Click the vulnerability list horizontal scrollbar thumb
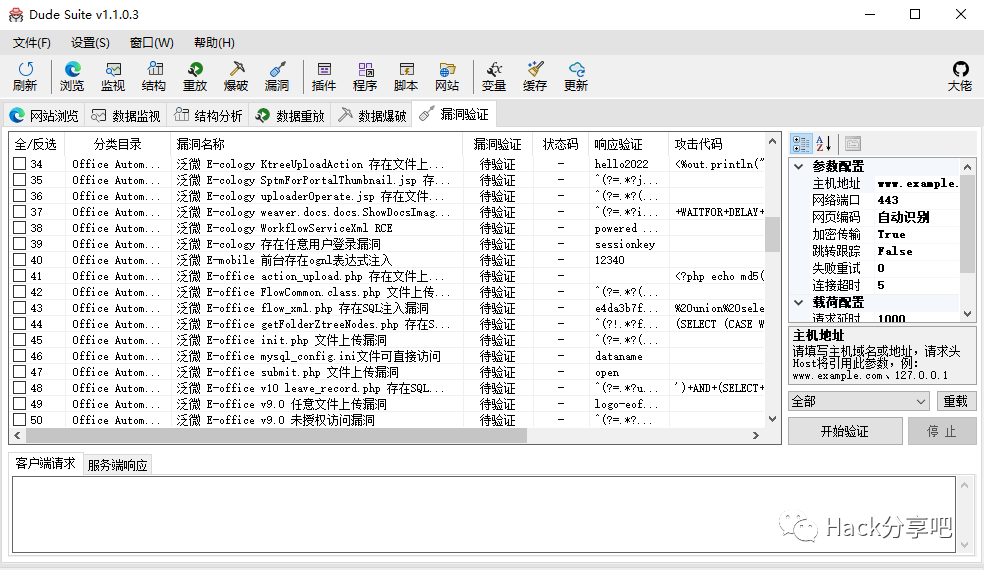Viewport: 984px width, 570px height. pyautogui.click(x=276, y=435)
